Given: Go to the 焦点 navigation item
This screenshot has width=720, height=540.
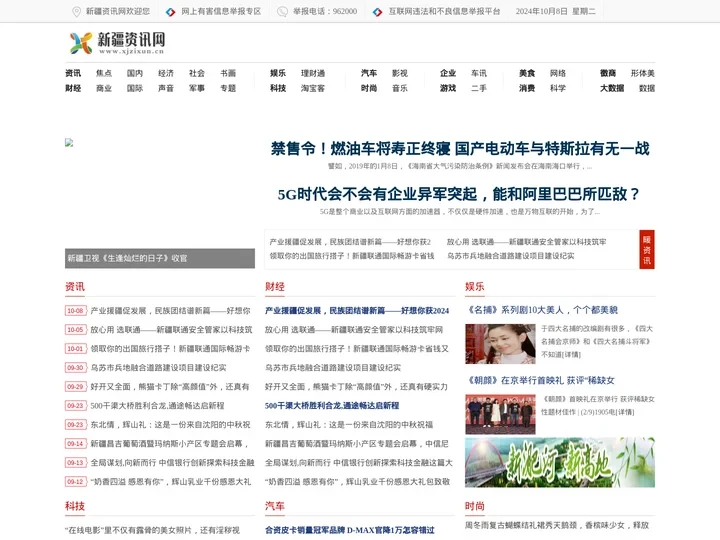Looking at the screenshot, I should (104, 73).
